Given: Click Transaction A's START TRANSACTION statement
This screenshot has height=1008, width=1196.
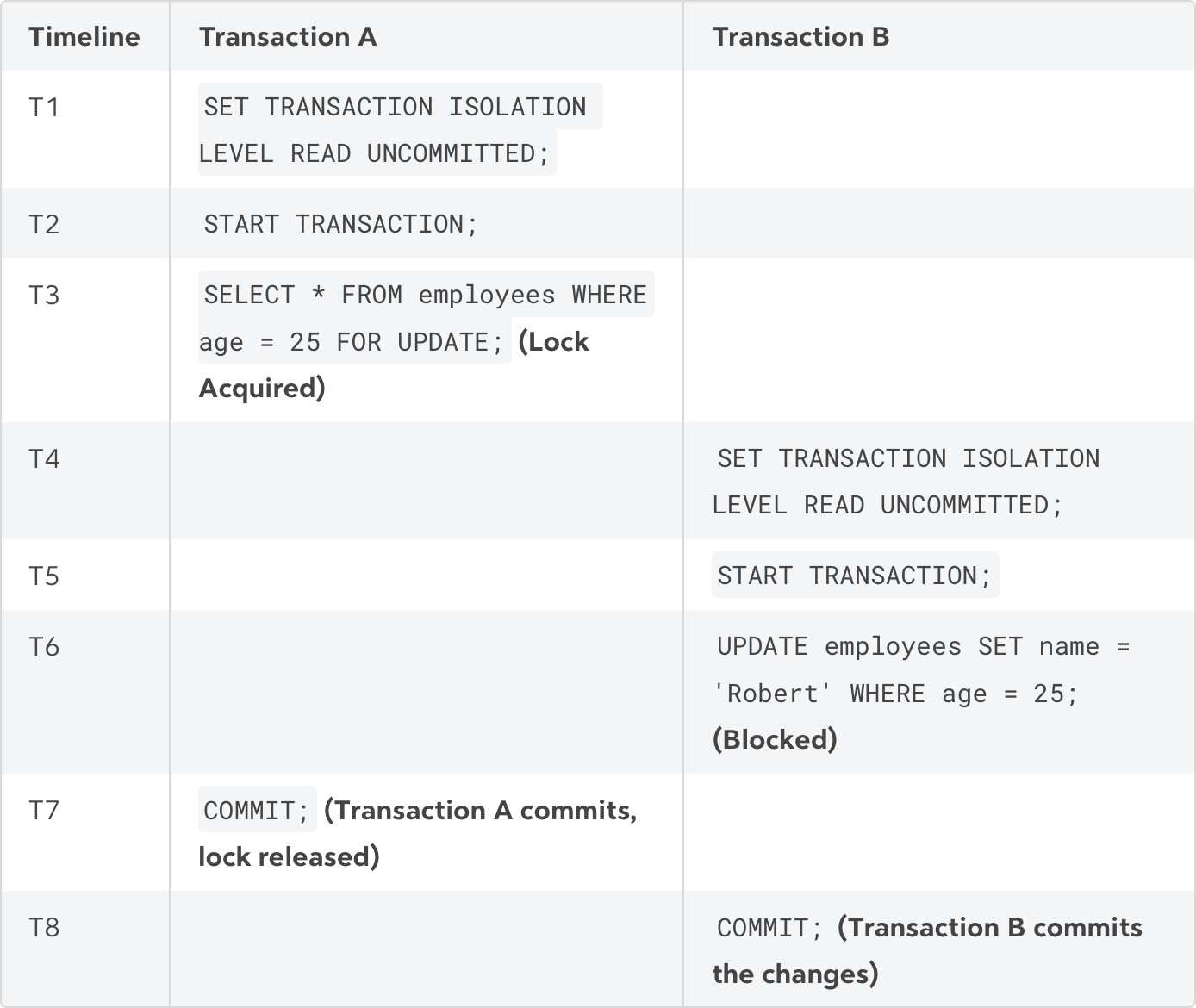Looking at the screenshot, I should [x=340, y=224].
